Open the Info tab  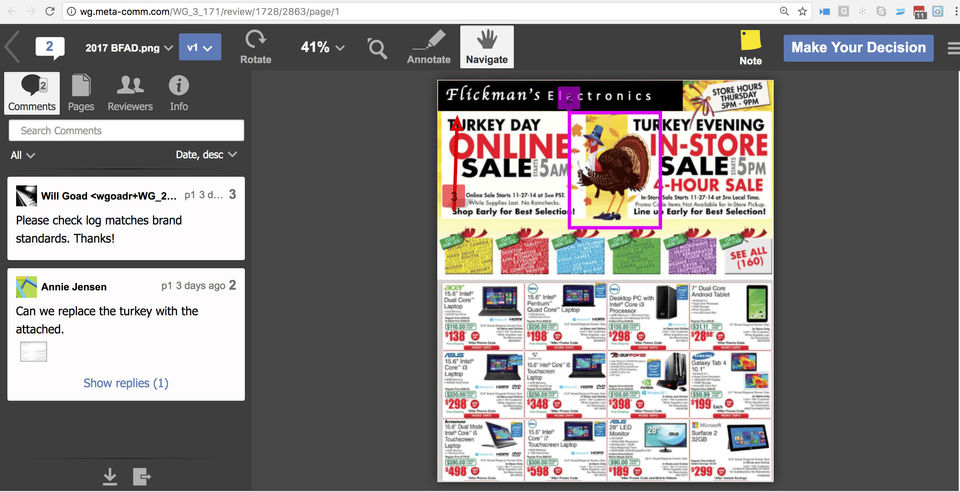coord(179,93)
